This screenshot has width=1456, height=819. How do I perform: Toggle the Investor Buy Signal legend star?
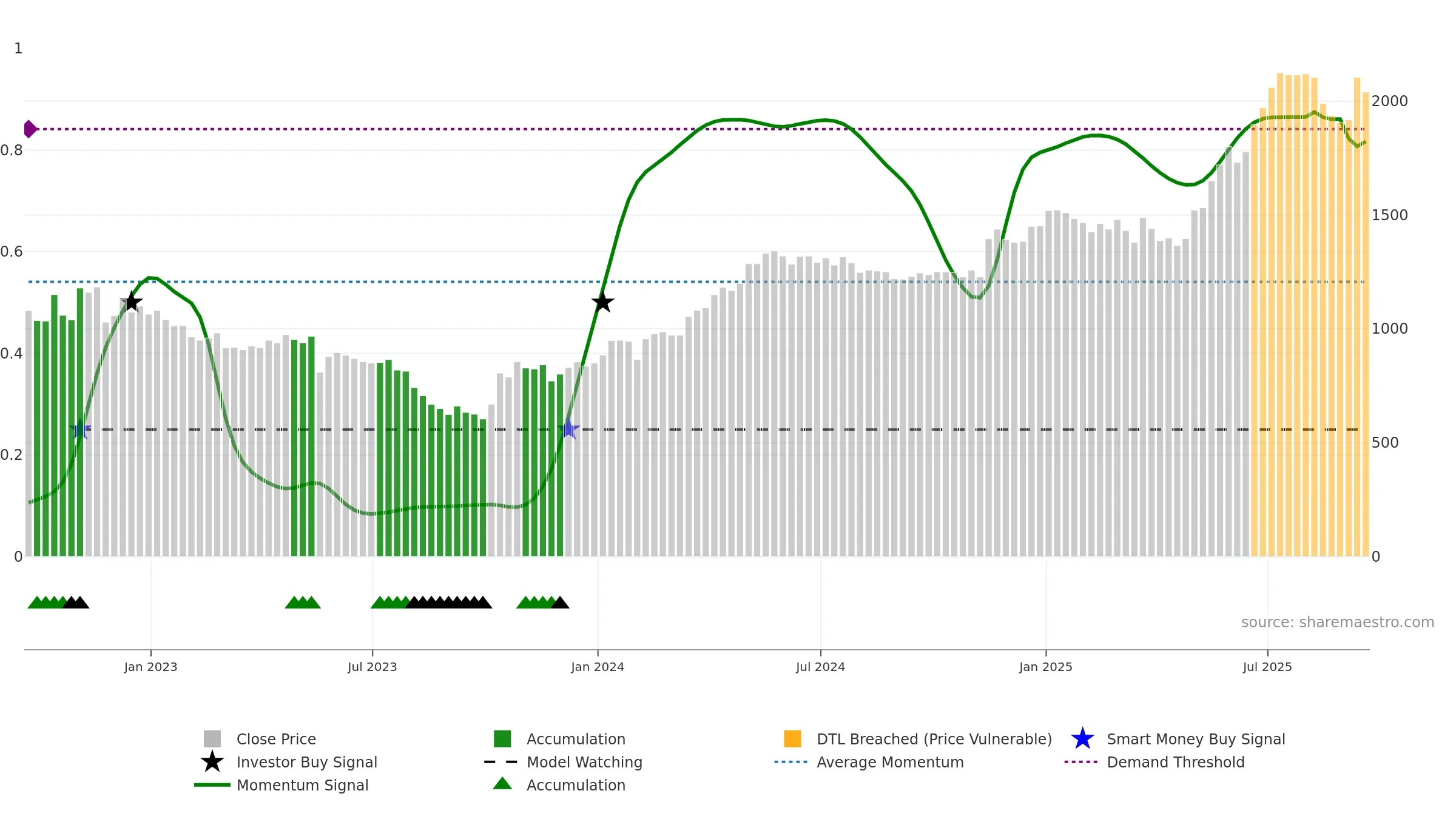click(212, 761)
